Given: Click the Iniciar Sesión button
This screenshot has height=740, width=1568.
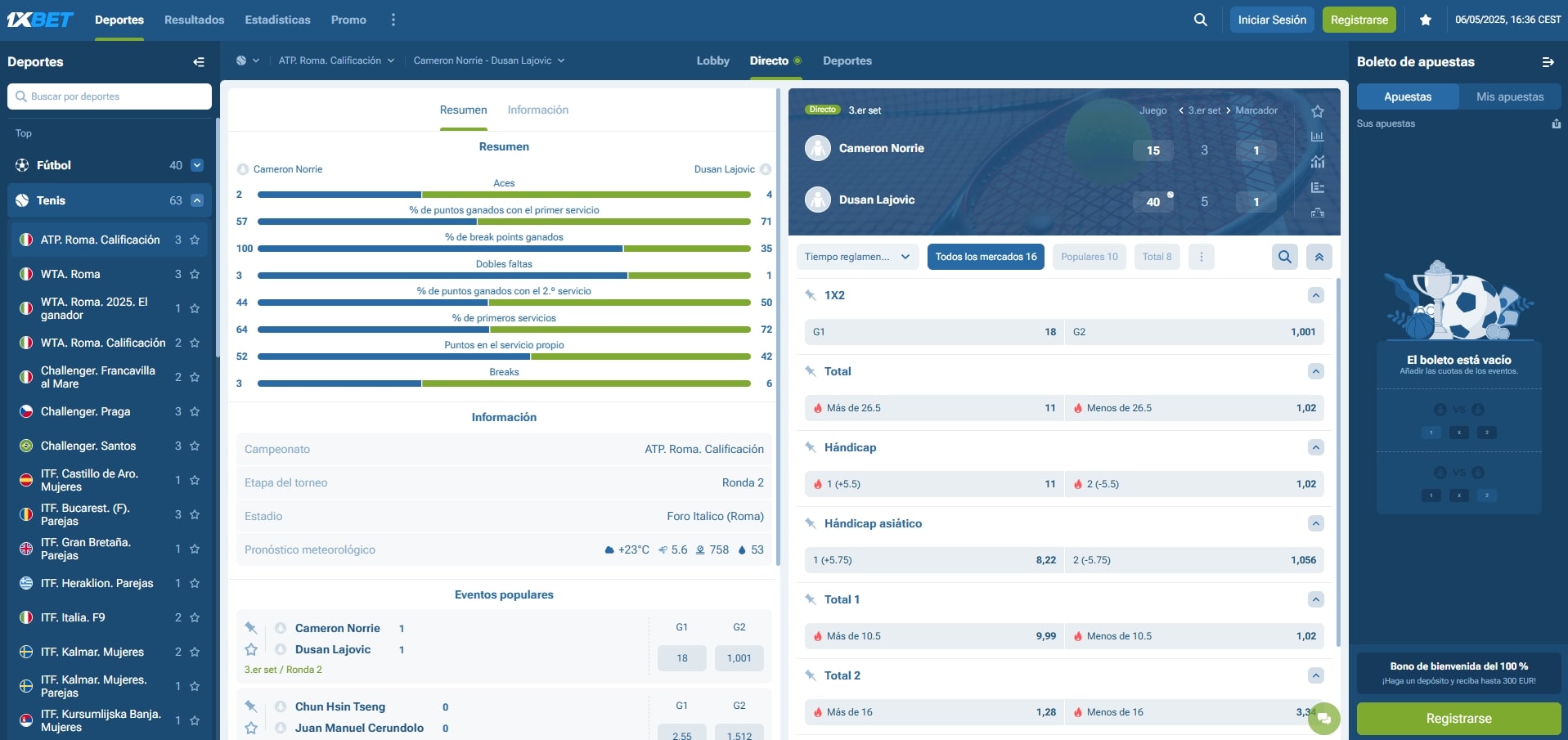Looking at the screenshot, I should pyautogui.click(x=1271, y=20).
